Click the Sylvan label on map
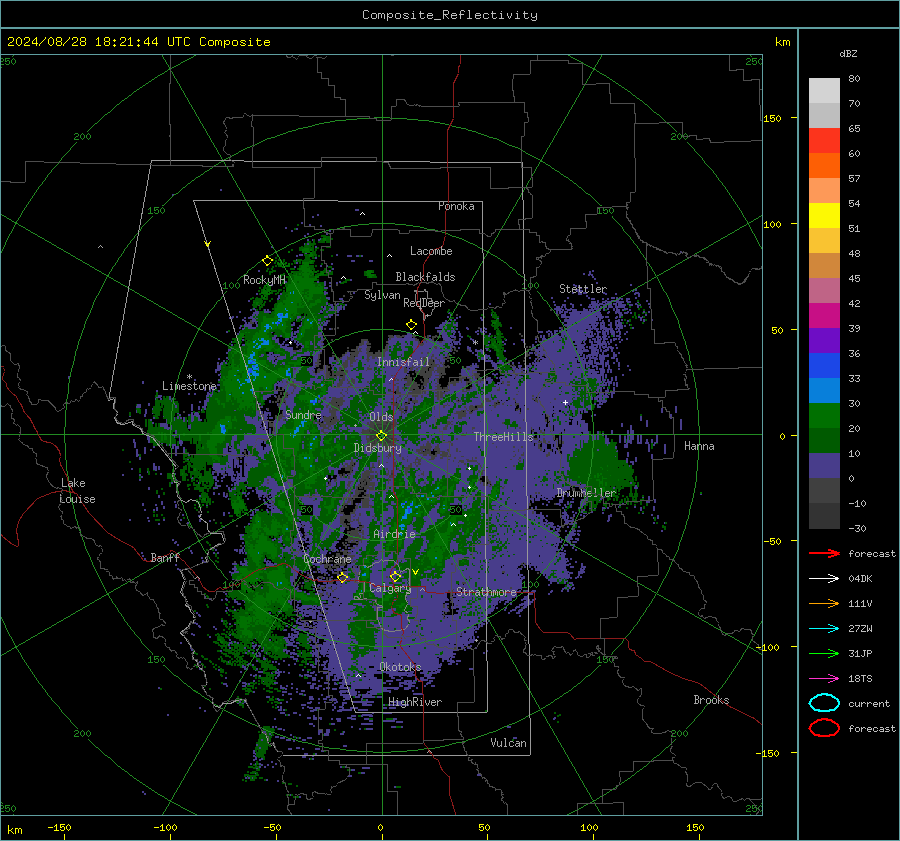This screenshot has height=841, width=900. pos(382,295)
